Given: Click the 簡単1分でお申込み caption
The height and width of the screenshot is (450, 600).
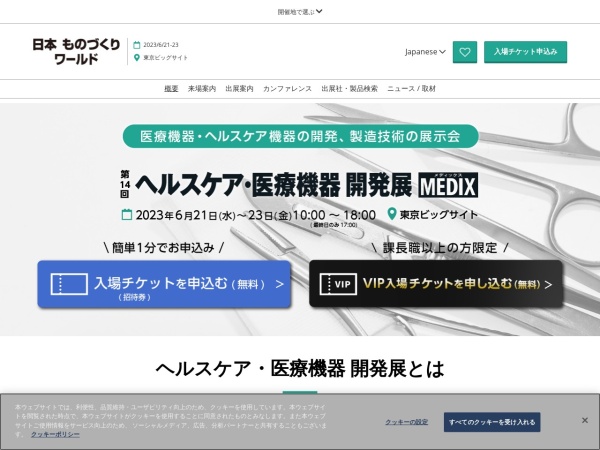Looking at the screenshot, I should pyautogui.click(x=163, y=248).
